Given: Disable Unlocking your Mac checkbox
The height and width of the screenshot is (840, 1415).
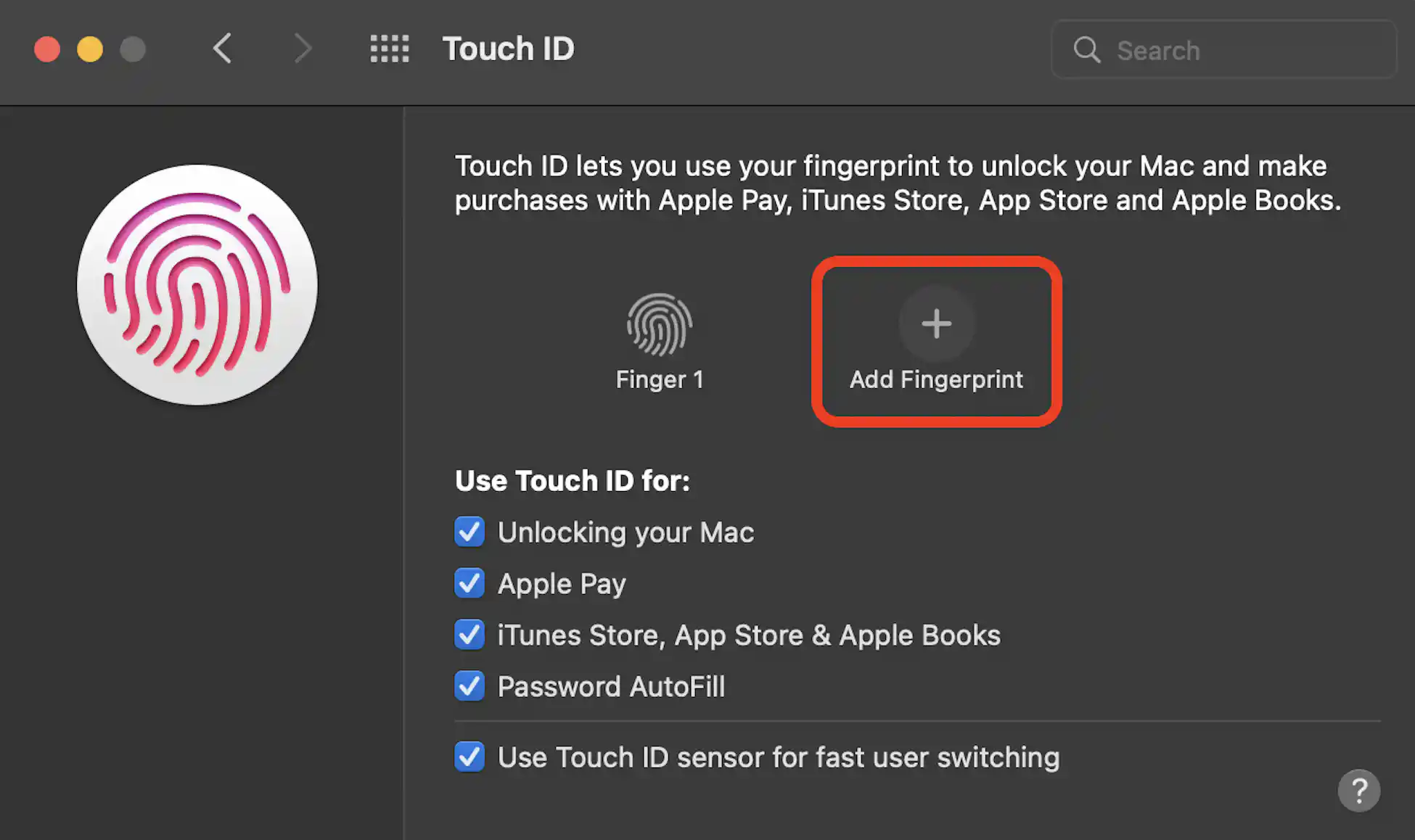Looking at the screenshot, I should coord(469,532).
